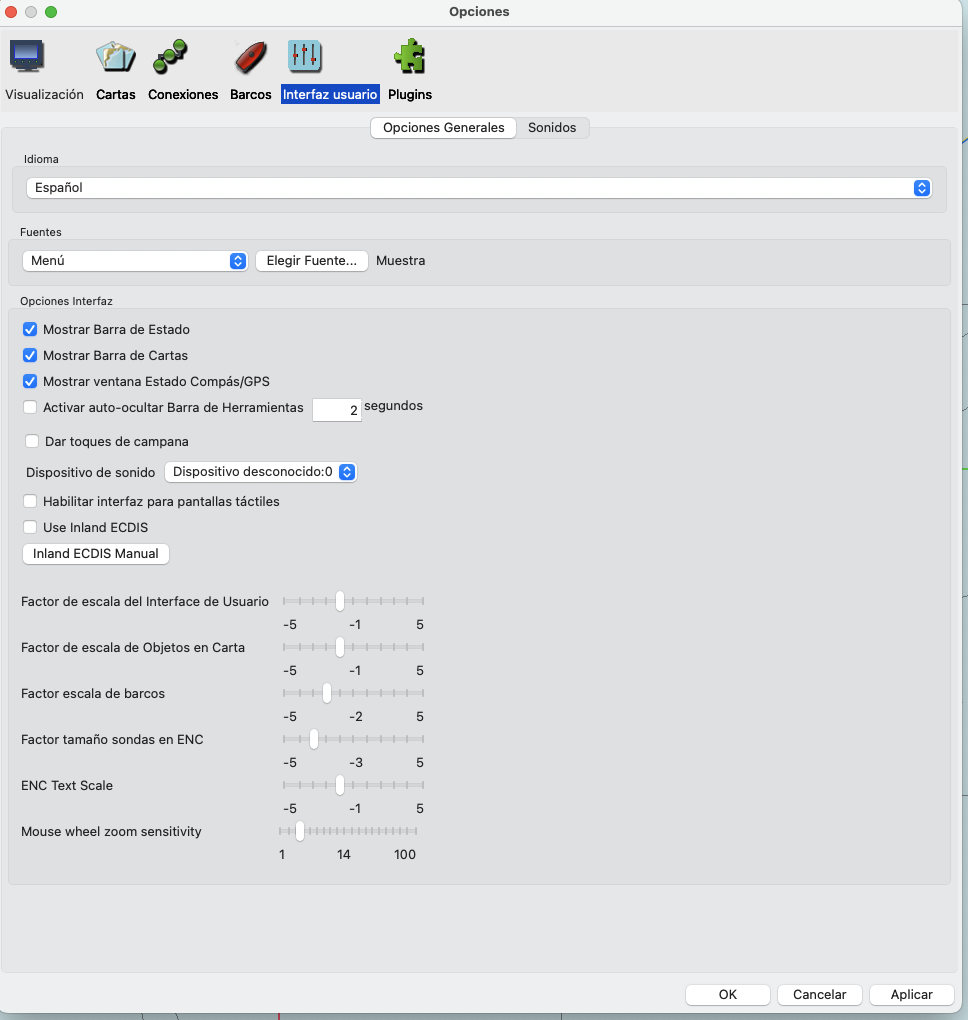This screenshot has width=968, height=1020.
Task: Uncheck Mostrar Barra de Cartas
Action: coord(29,355)
